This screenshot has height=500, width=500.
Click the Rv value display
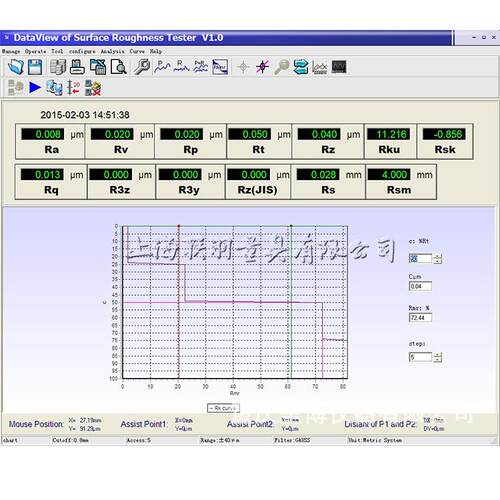[112, 134]
